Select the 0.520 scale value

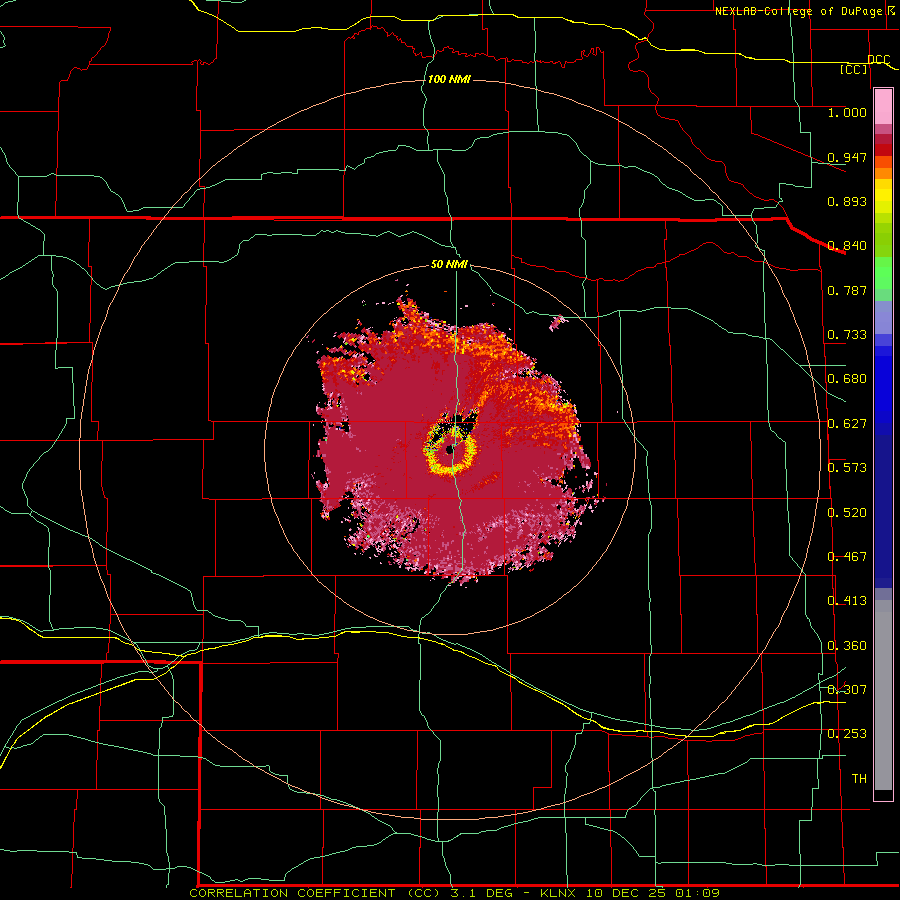(847, 513)
